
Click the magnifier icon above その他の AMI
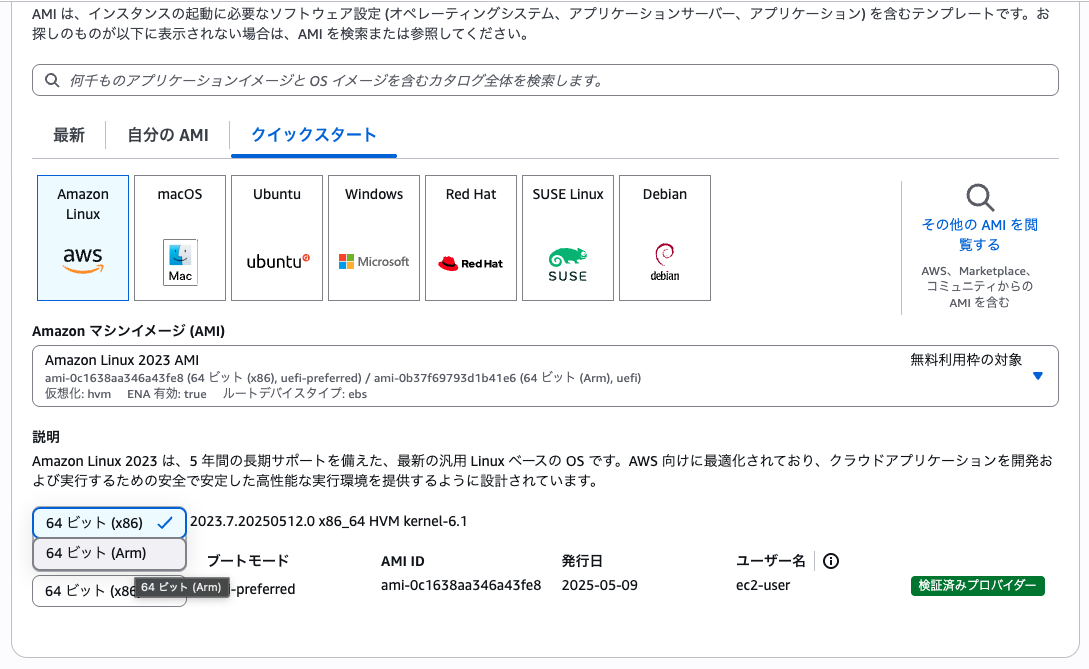tap(978, 197)
